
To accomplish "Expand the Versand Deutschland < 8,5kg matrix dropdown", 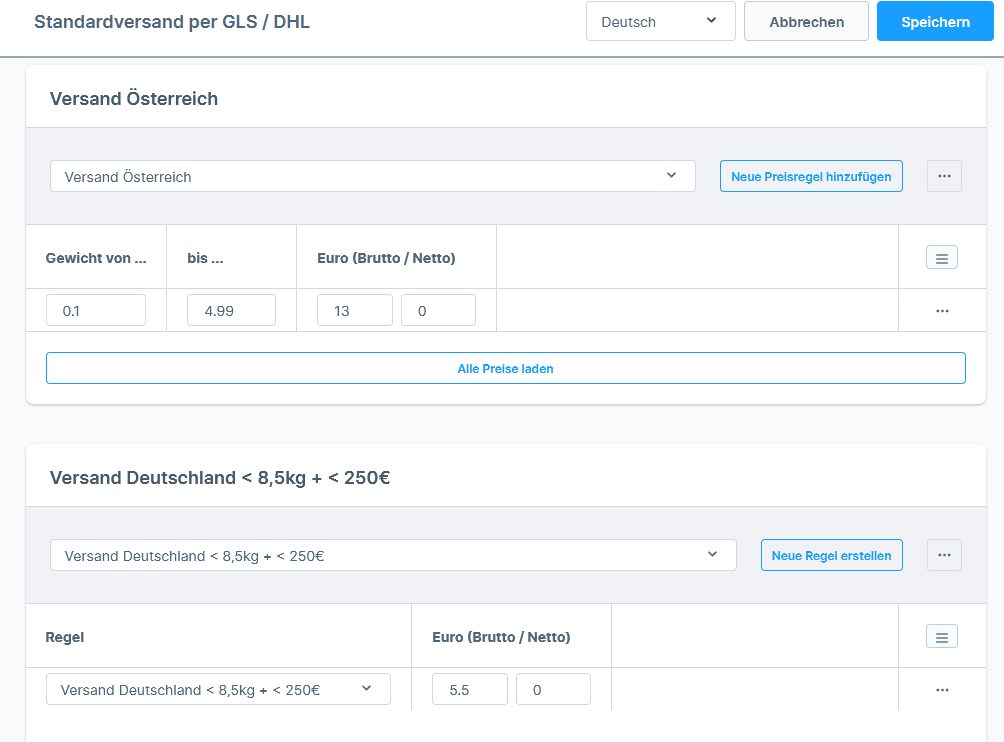I will pyautogui.click(x=393, y=555).
